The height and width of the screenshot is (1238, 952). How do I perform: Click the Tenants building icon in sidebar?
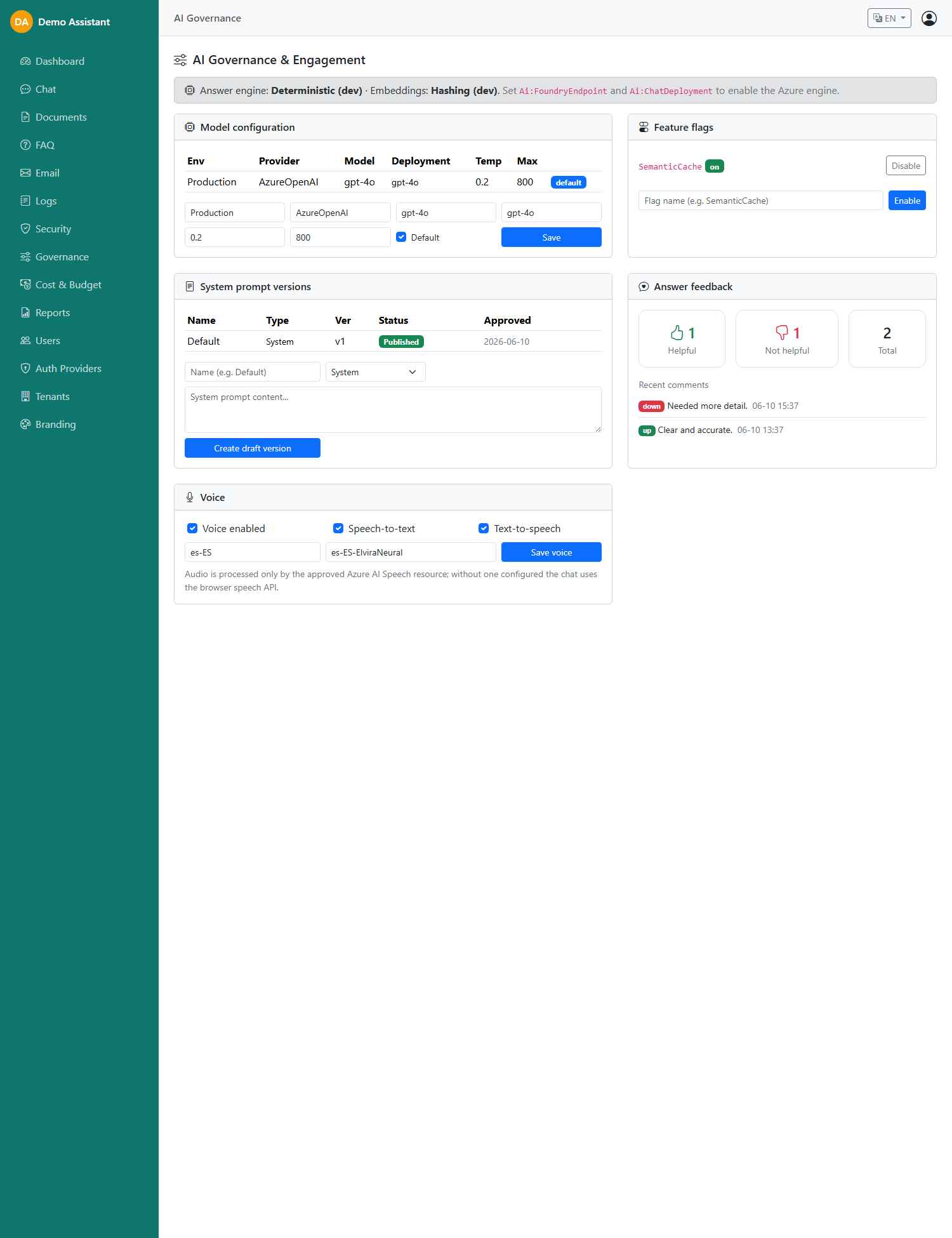[x=25, y=397]
